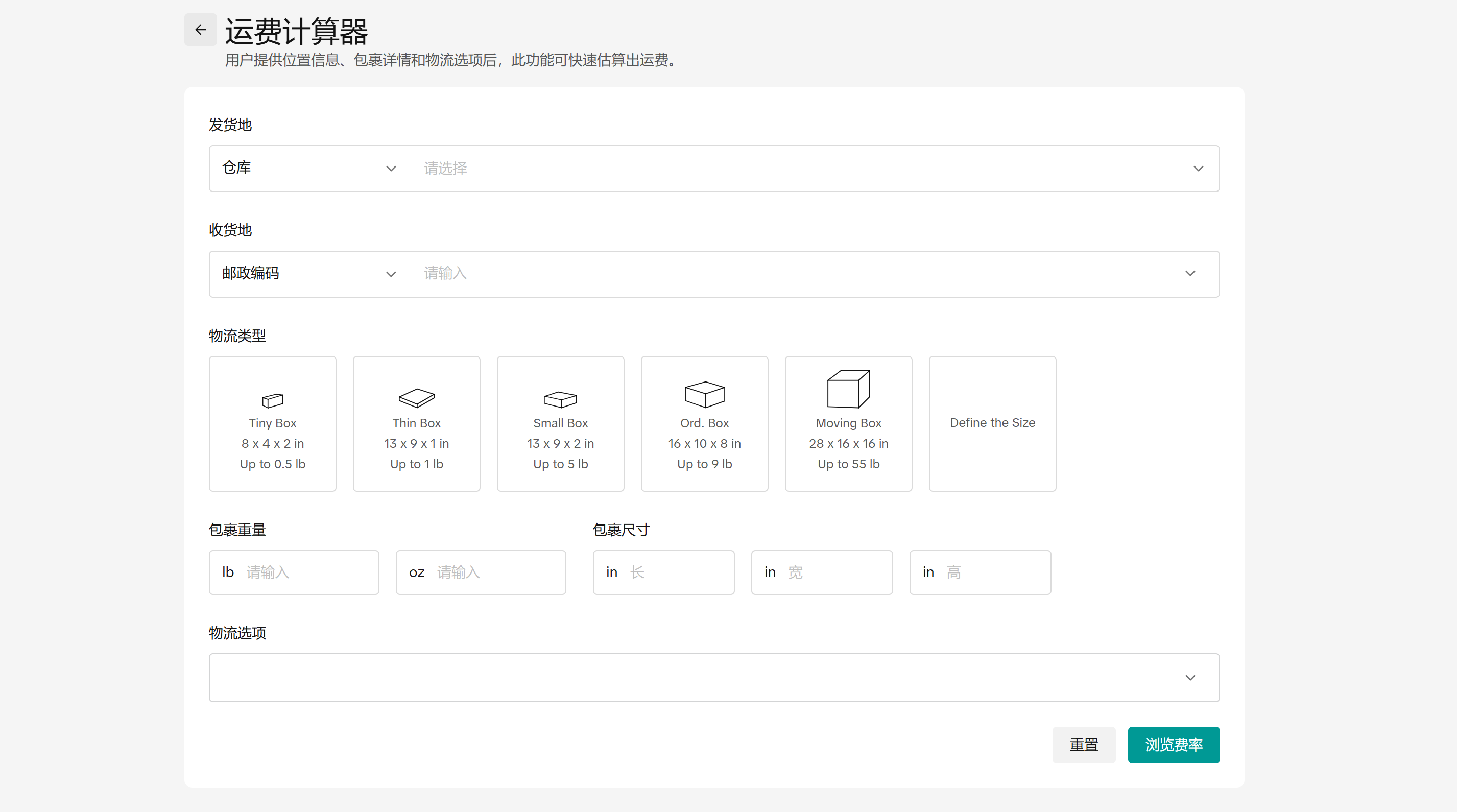1457x812 pixels.
Task: Select the Define the Size option
Action: (x=992, y=423)
